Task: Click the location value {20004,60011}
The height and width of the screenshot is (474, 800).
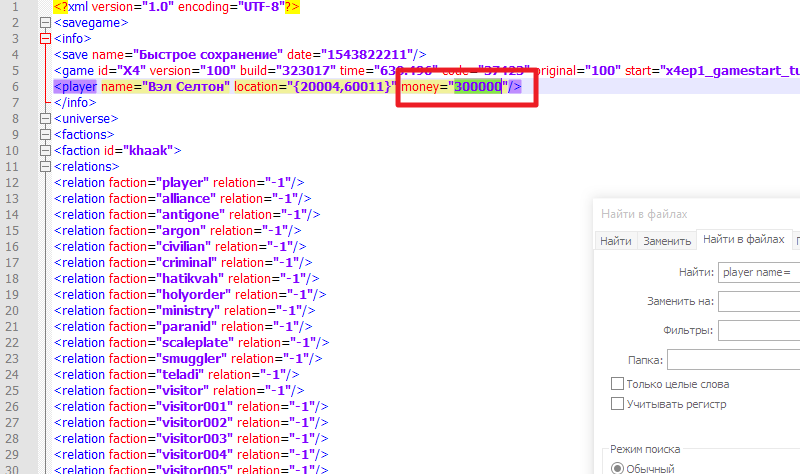Action: click(342, 87)
